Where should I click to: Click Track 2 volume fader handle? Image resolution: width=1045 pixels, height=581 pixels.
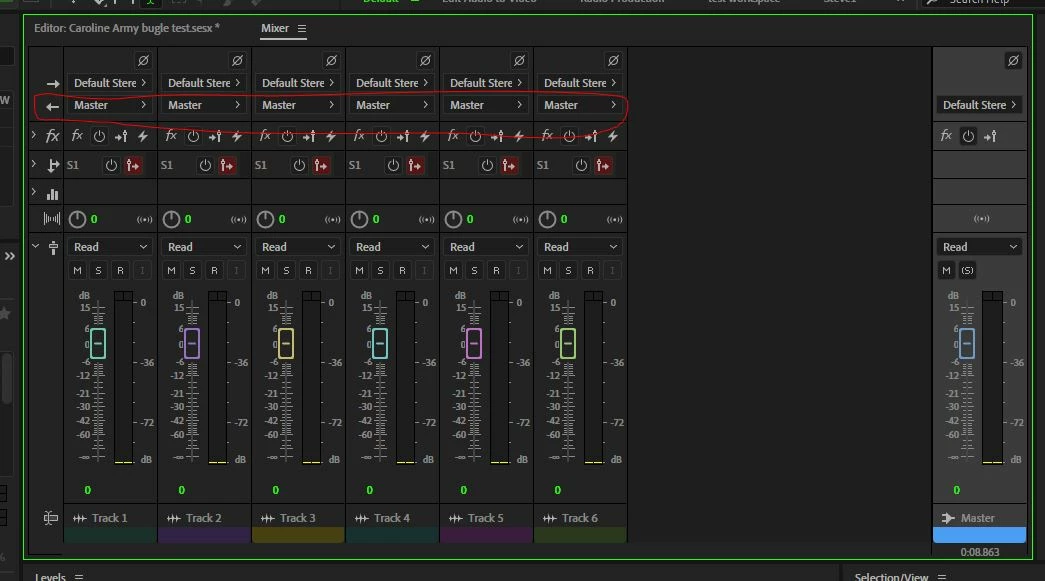click(192, 343)
